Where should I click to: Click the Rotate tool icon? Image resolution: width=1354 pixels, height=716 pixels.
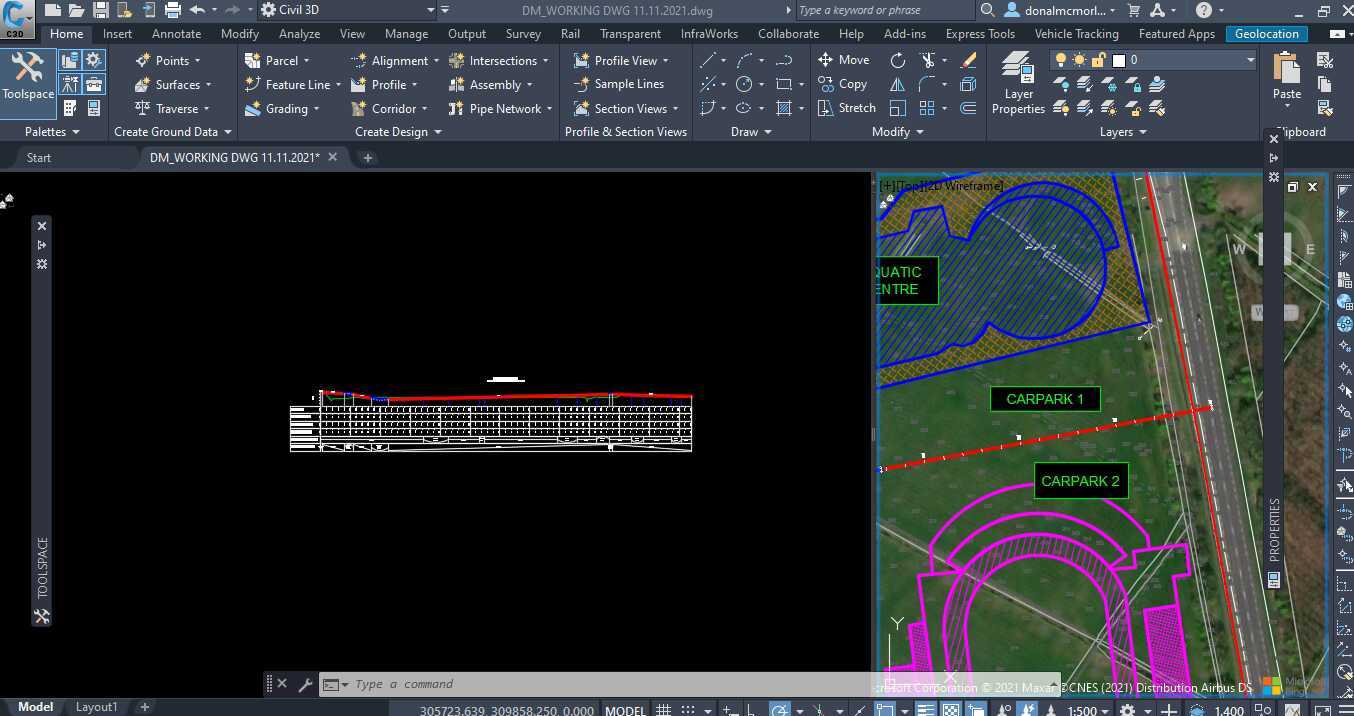pos(897,60)
